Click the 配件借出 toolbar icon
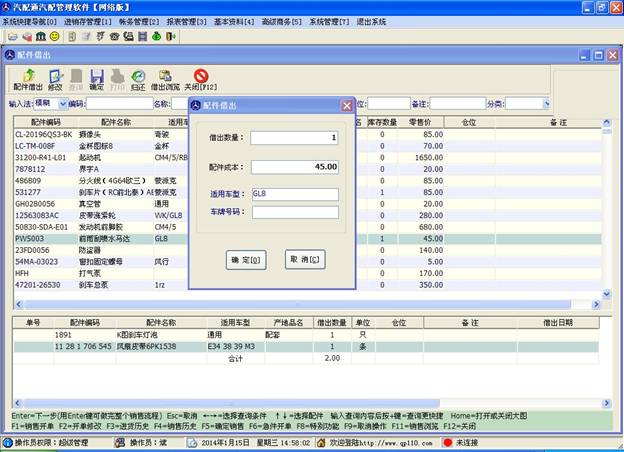The width and height of the screenshot is (624, 452). [x=26, y=79]
